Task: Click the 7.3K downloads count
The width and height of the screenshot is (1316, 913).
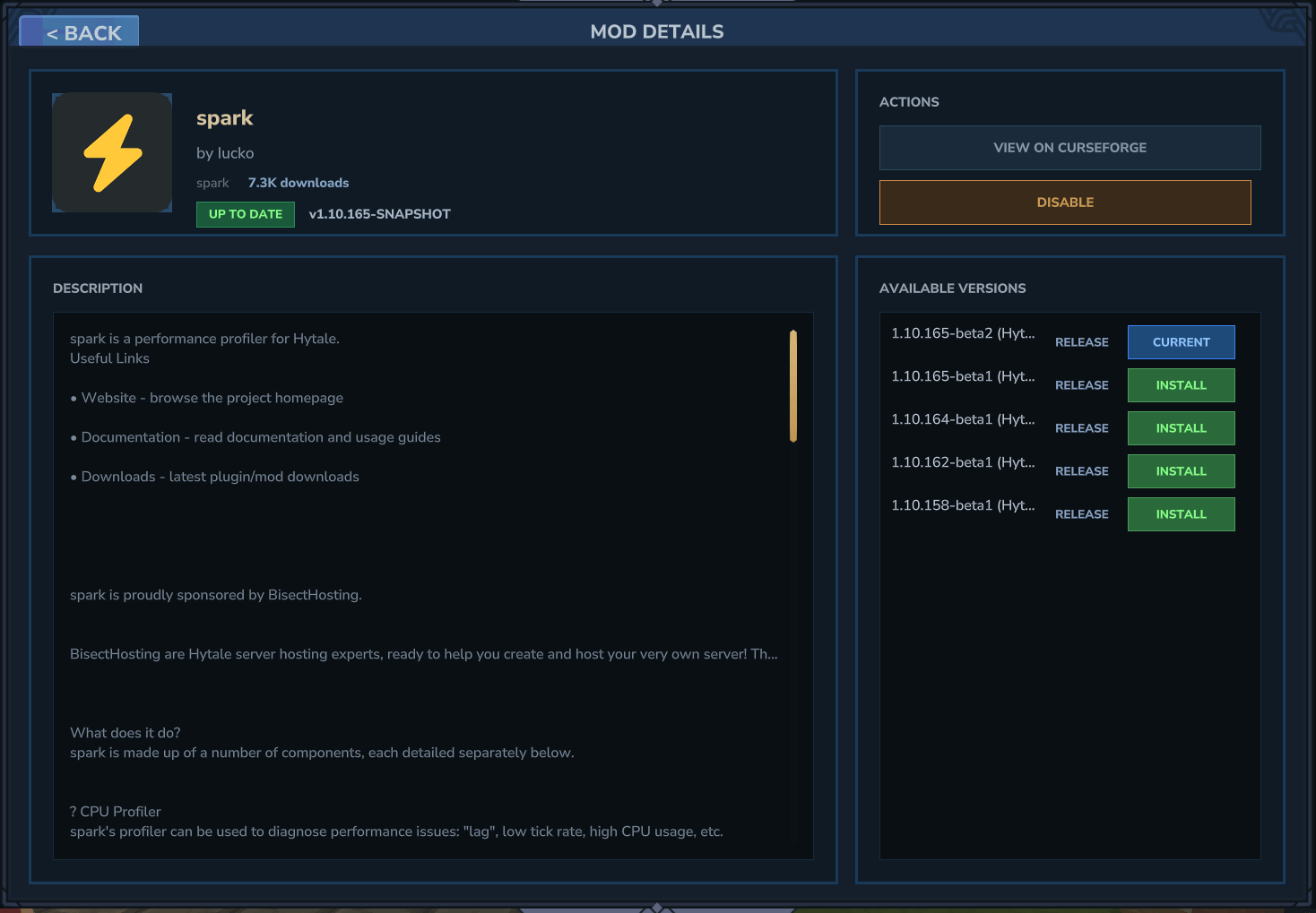Action: (299, 183)
